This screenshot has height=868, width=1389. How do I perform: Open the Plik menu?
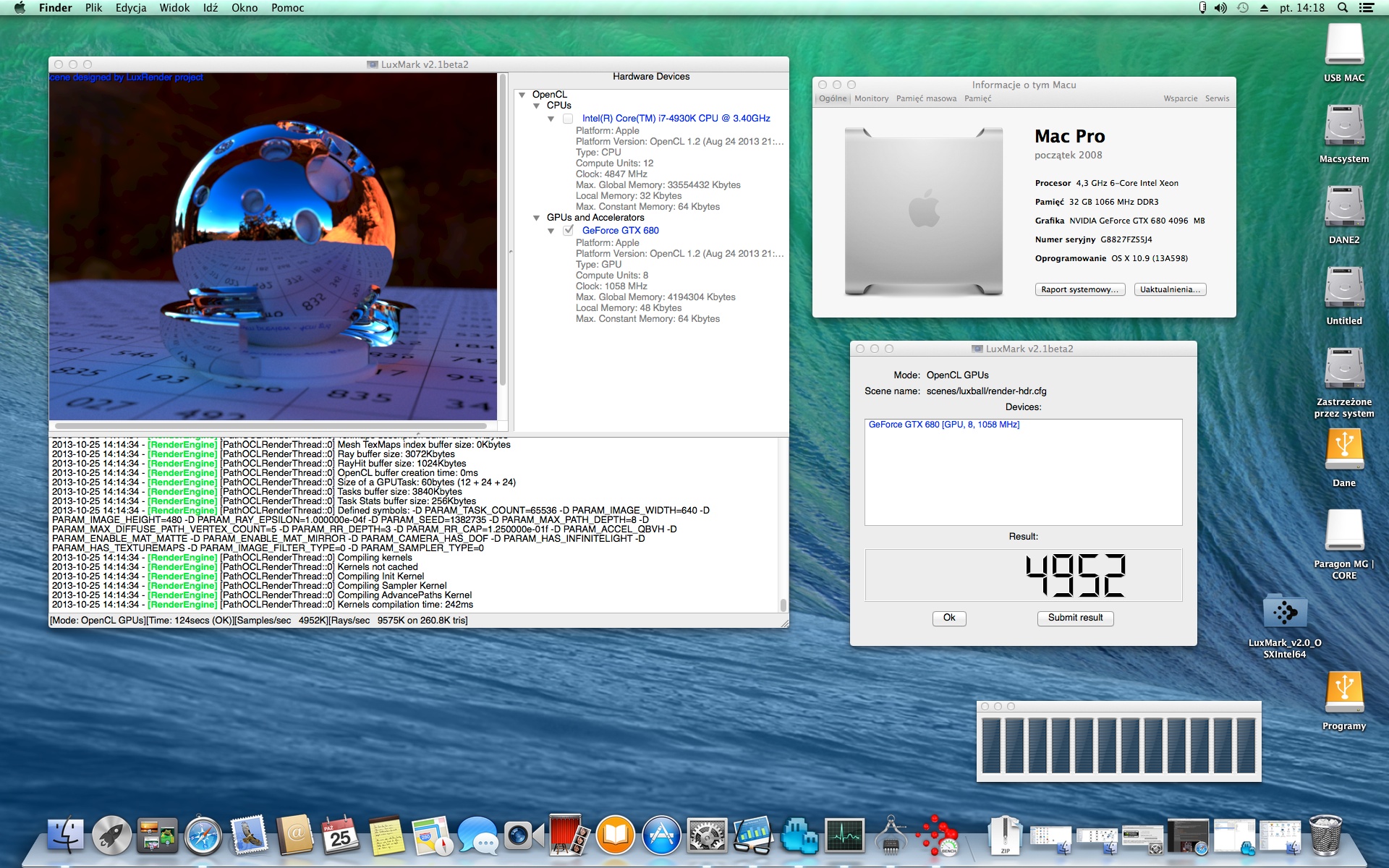tap(93, 8)
